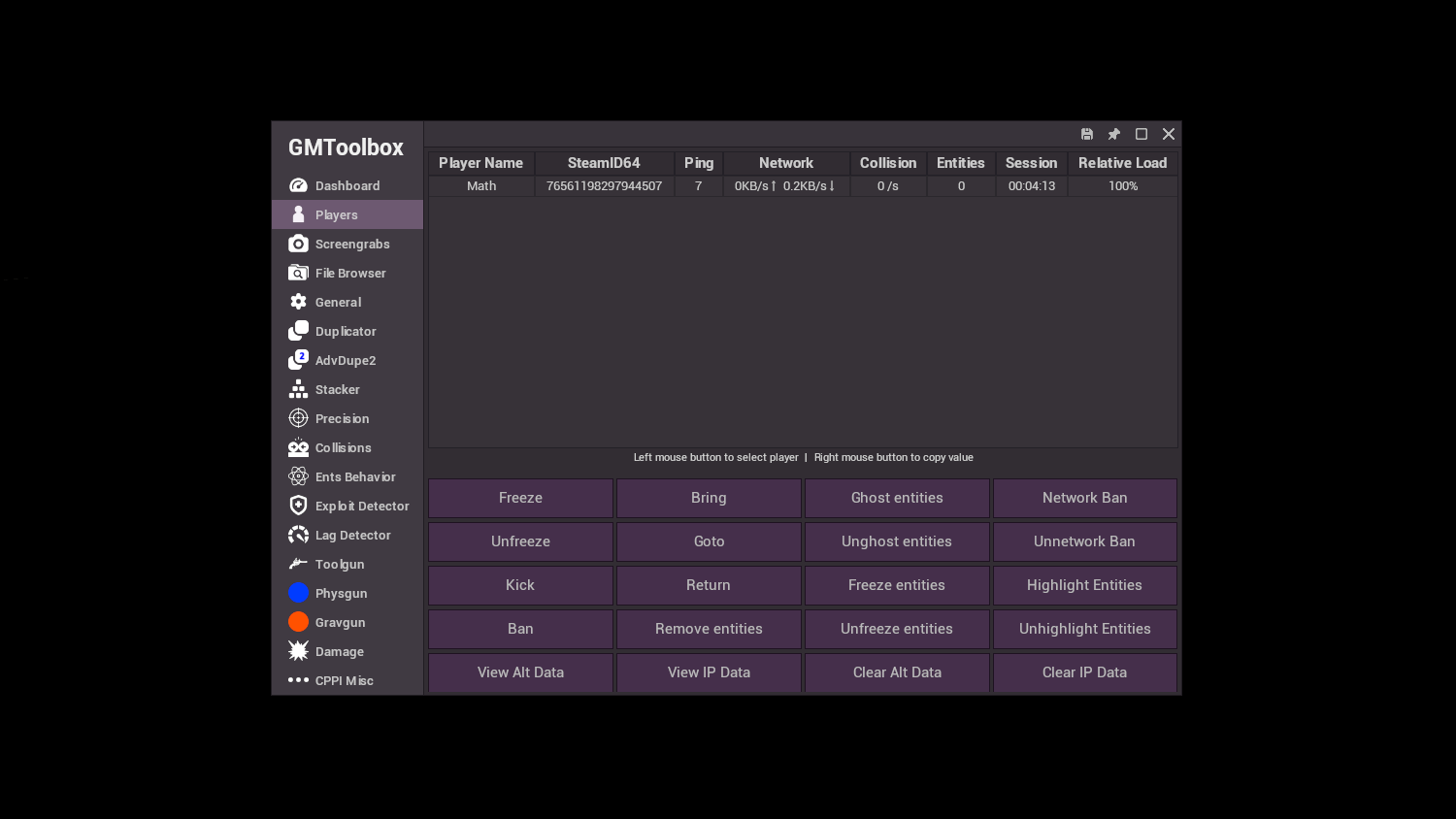1456x819 pixels.
Task: Click the save icon in title bar
Action: coord(1087,134)
